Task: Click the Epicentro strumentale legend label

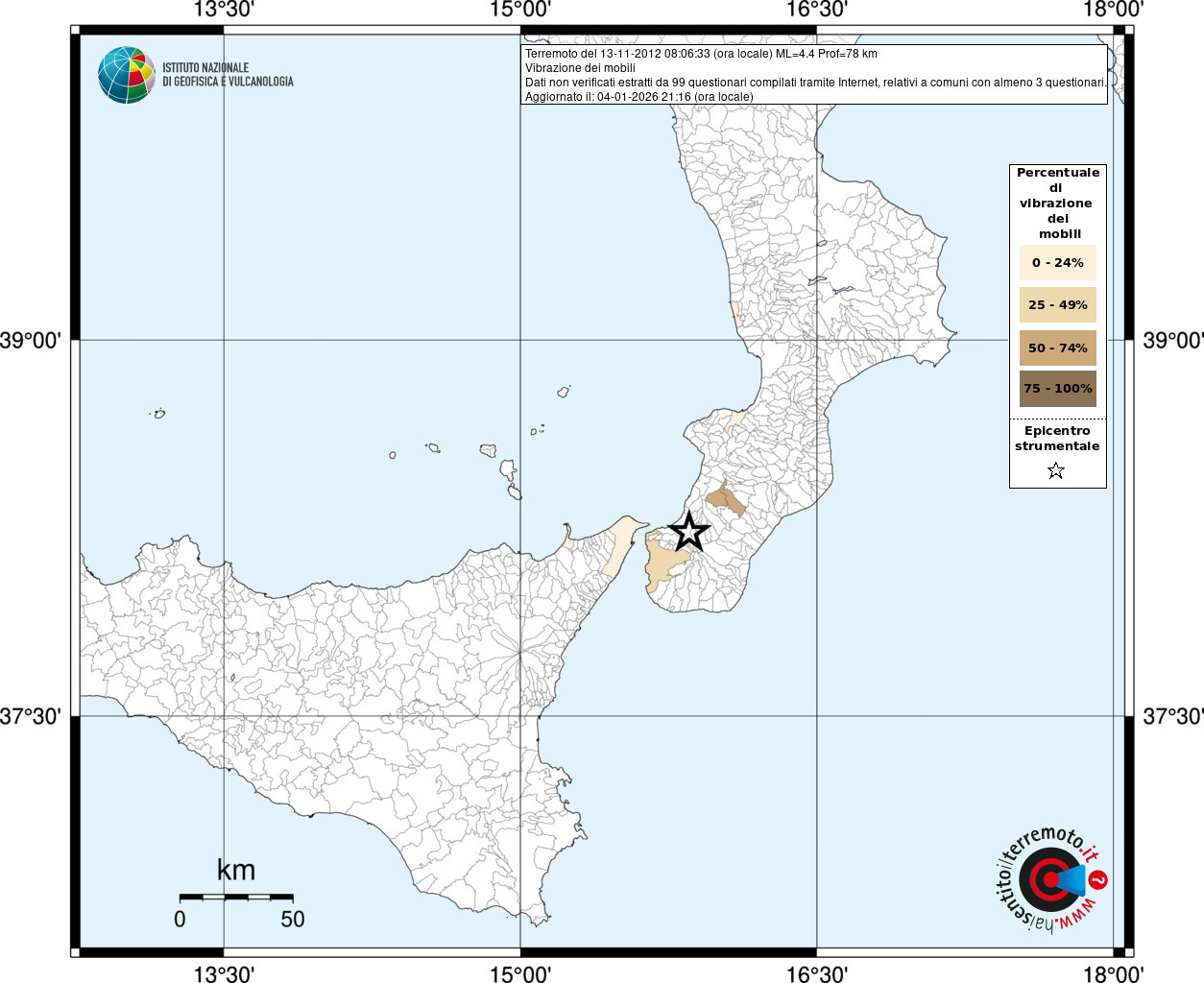Action: [x=1058, y=439]
